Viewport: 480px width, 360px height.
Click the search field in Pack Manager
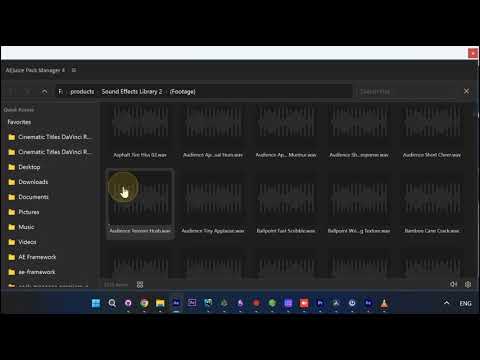pyautogui.click(x=408, y=91)
